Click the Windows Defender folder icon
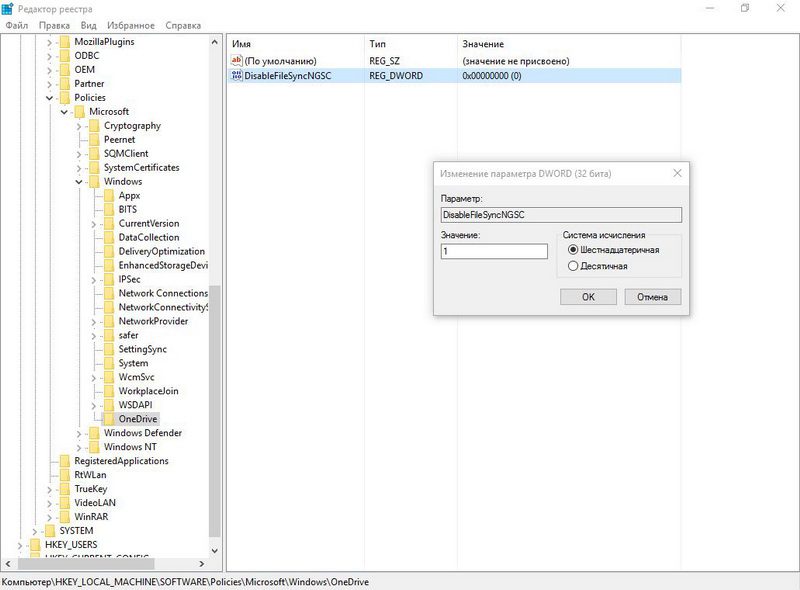The image size is (800, 590). tap(94, 433)
